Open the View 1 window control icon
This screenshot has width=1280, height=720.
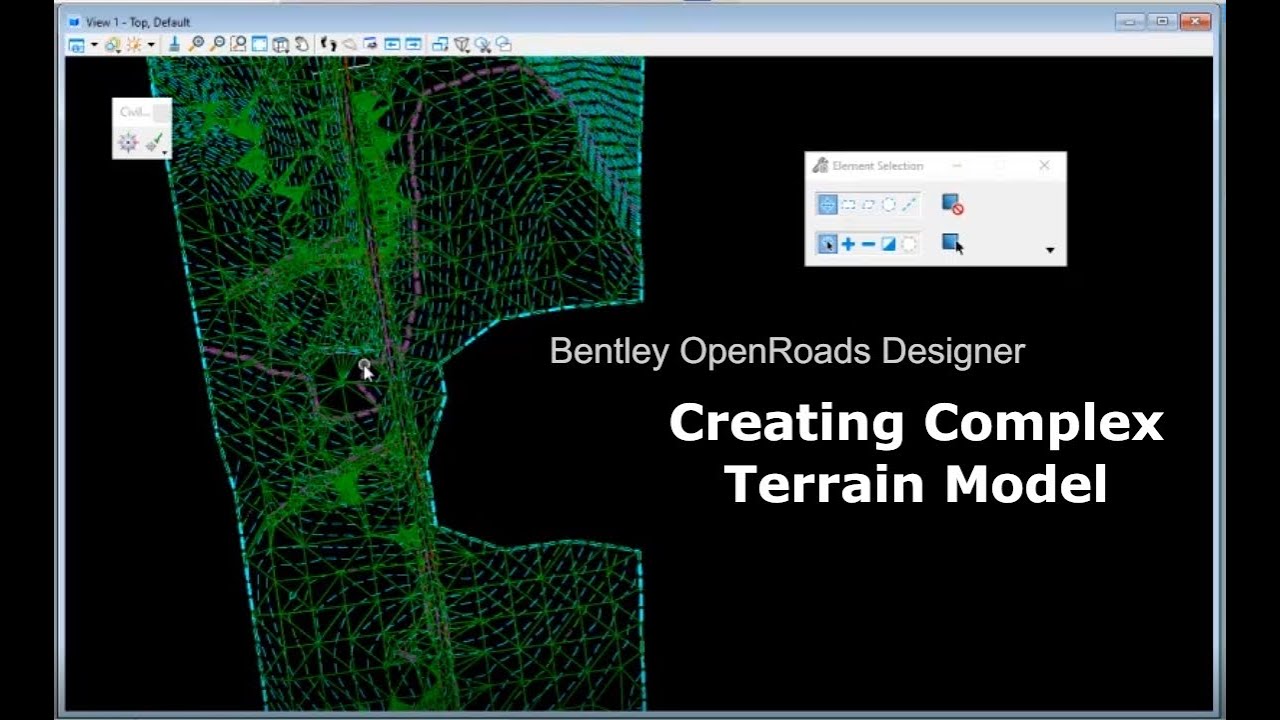[x=74, y=21]
